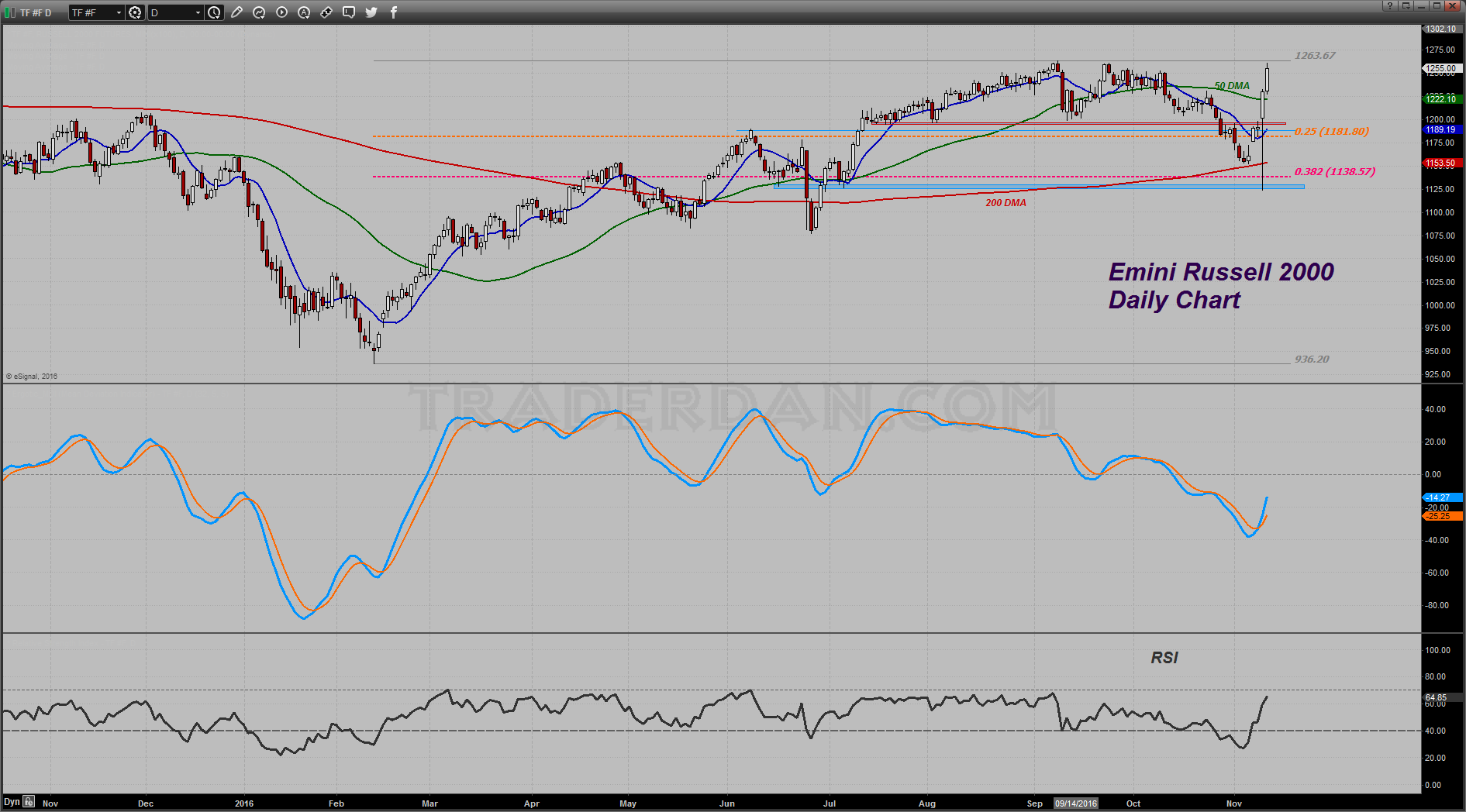This screenshot has width=1466, height=812.
Task: Open the window layout dropdown button
Action: pos(1406,5)
